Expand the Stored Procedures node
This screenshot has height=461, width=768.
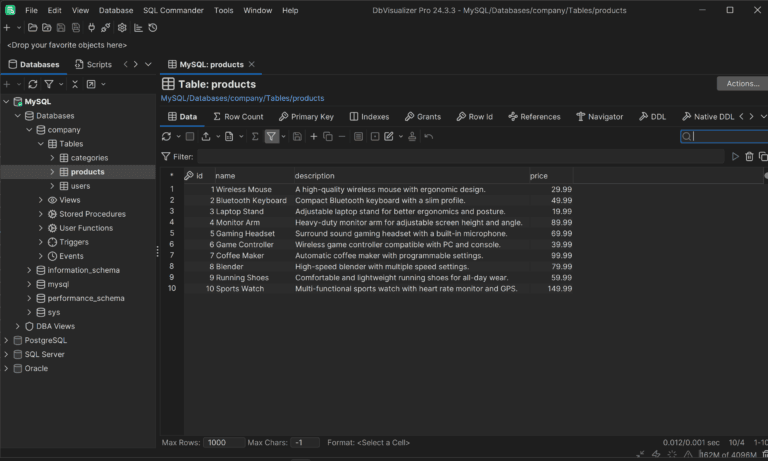click(x=41, y=214)
